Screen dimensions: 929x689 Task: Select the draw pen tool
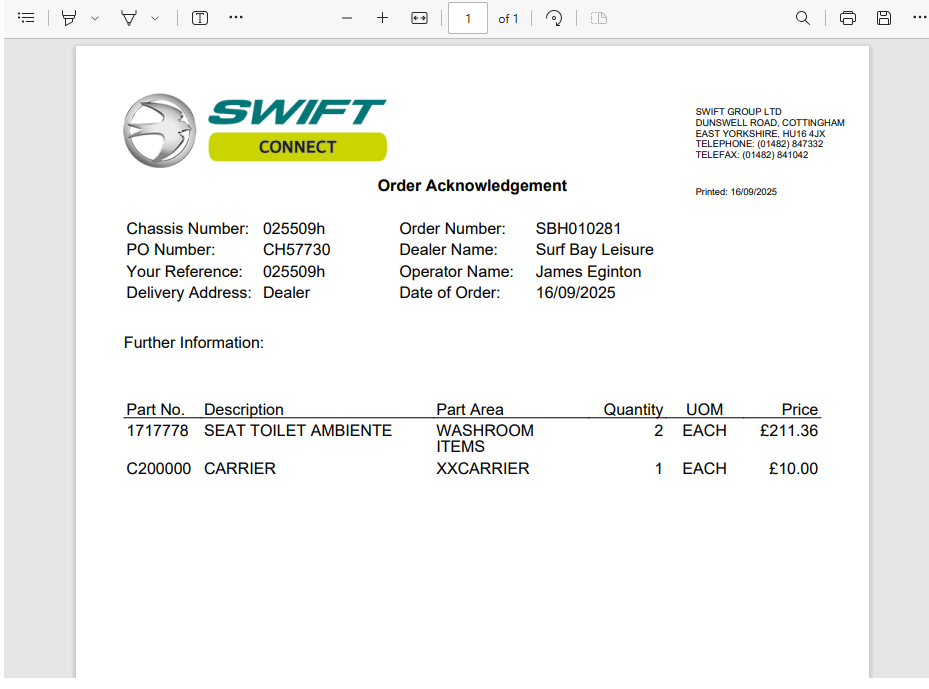coord(128,18)
